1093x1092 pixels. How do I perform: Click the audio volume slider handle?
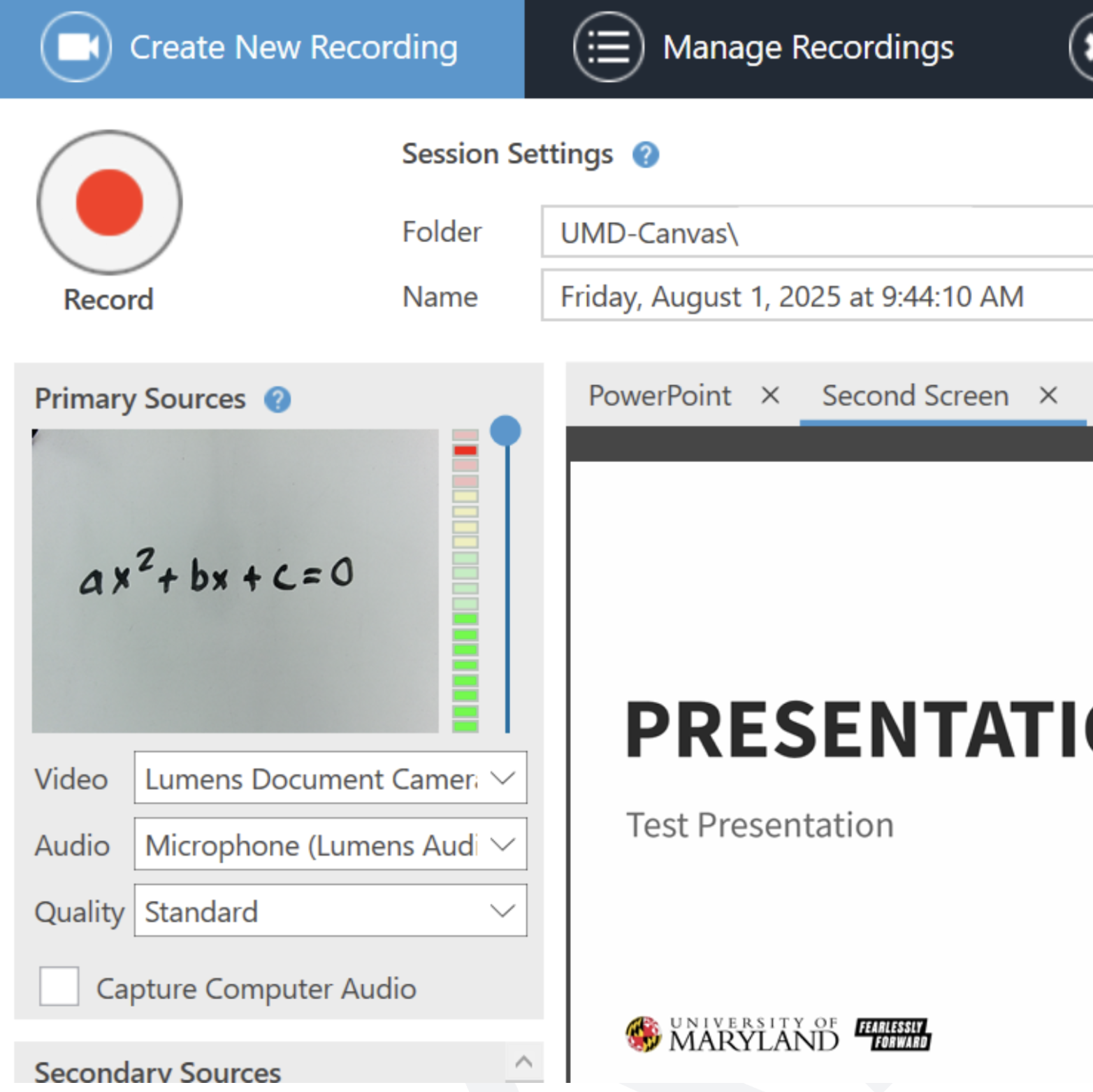505,431
